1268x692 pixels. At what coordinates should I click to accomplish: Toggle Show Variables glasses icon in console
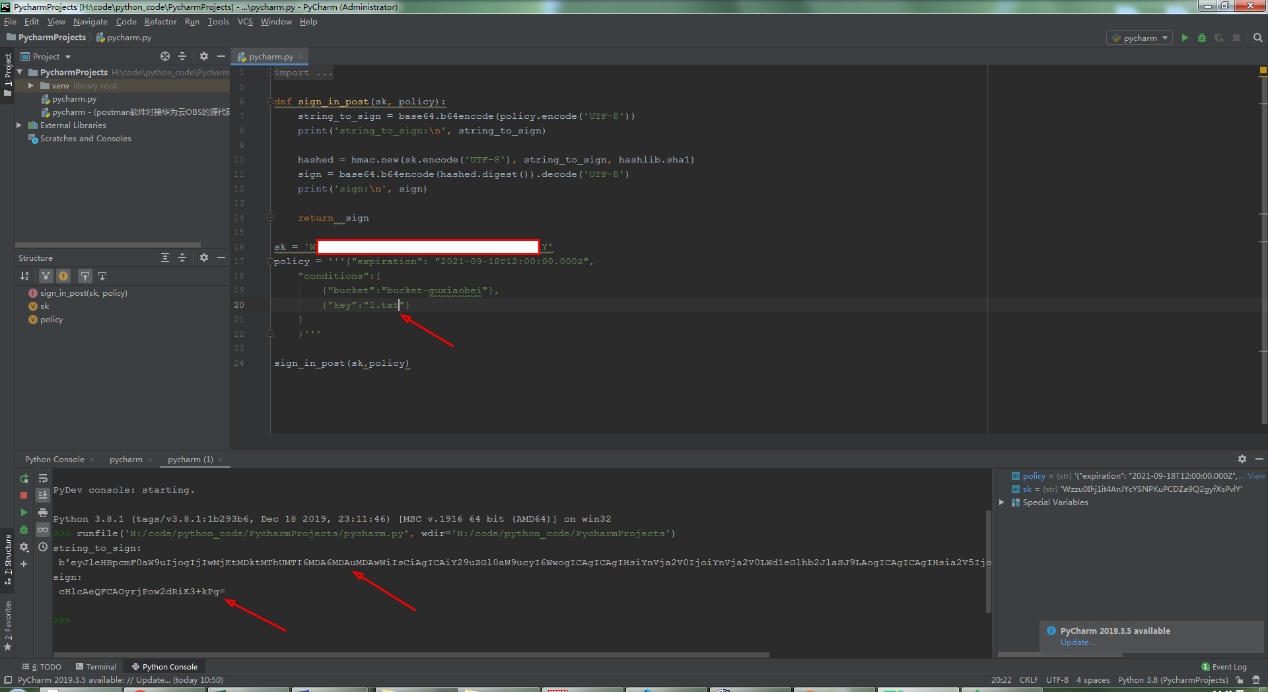pos(42,530)
